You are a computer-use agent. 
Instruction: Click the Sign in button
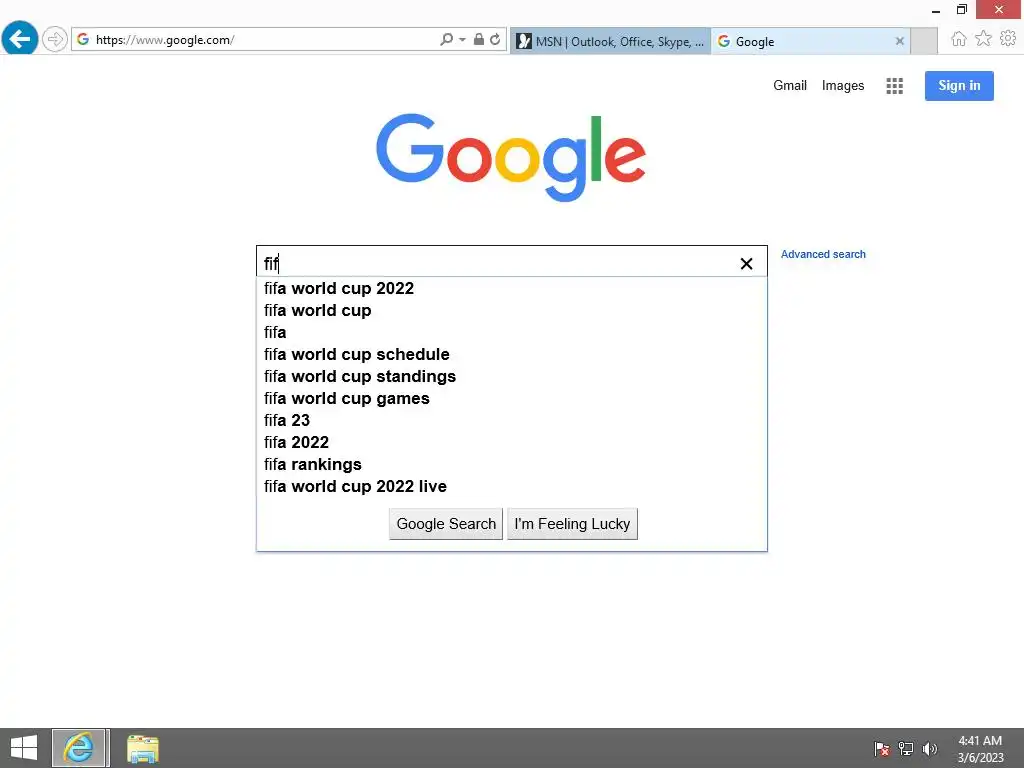(959, 86)
